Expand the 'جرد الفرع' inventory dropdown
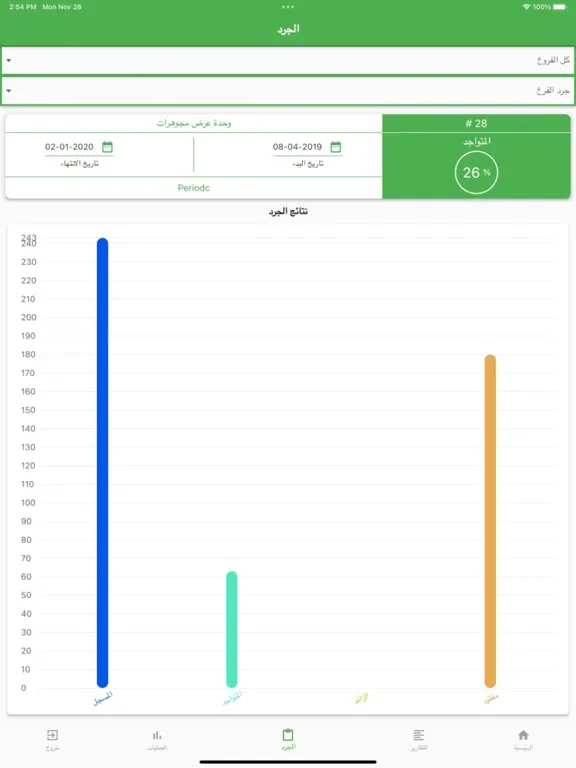Viewport: 576px width, 768px height. click(288, 91)
